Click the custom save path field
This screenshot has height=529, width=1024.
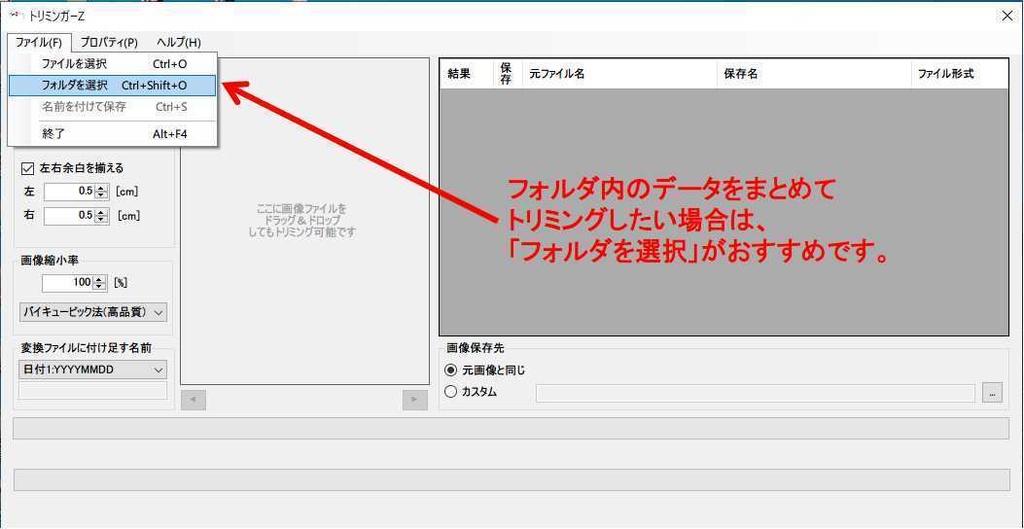click(x=755, y=393)
